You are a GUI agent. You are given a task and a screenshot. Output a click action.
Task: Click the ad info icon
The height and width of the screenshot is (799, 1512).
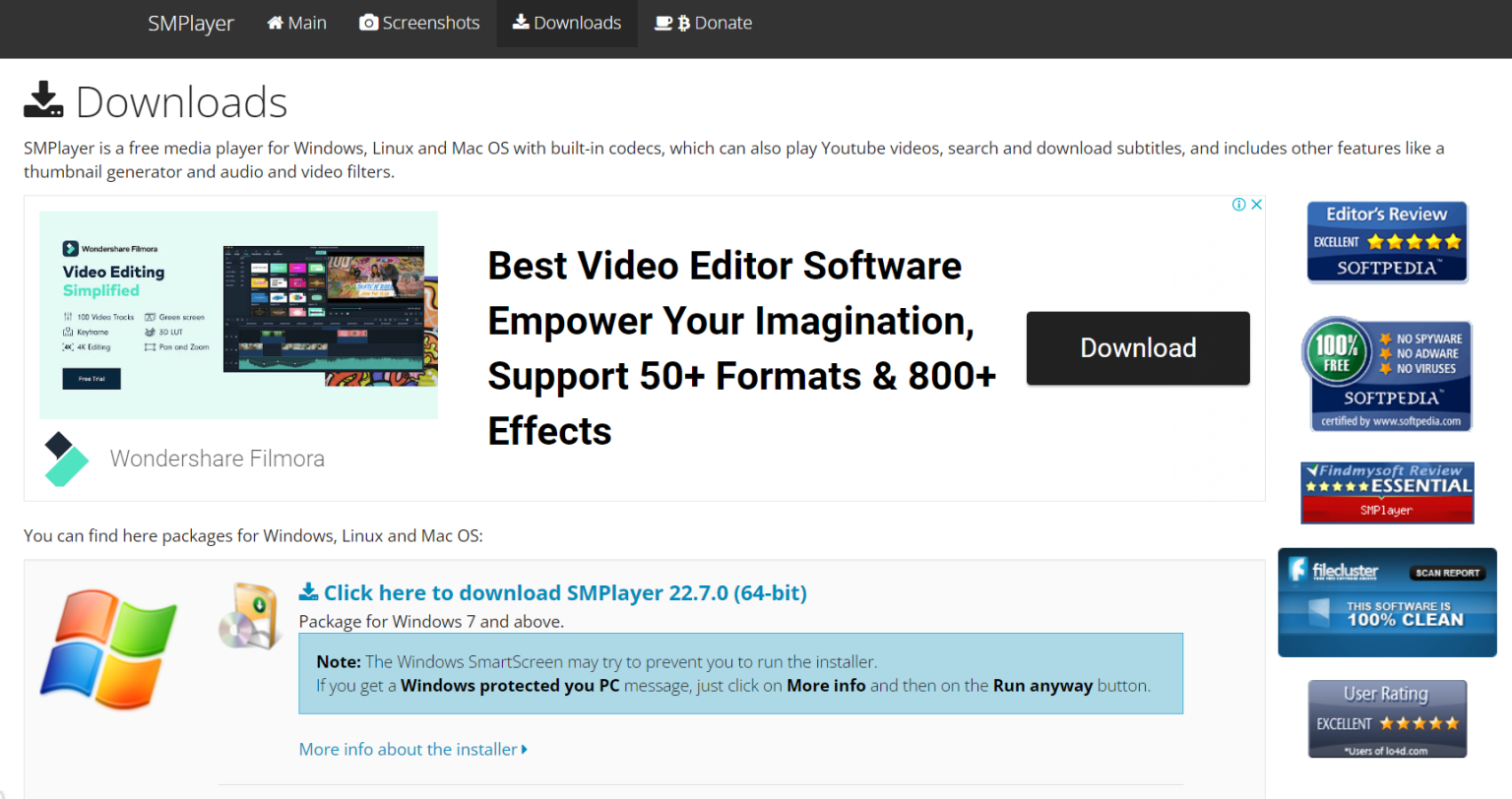[1238, 205]
